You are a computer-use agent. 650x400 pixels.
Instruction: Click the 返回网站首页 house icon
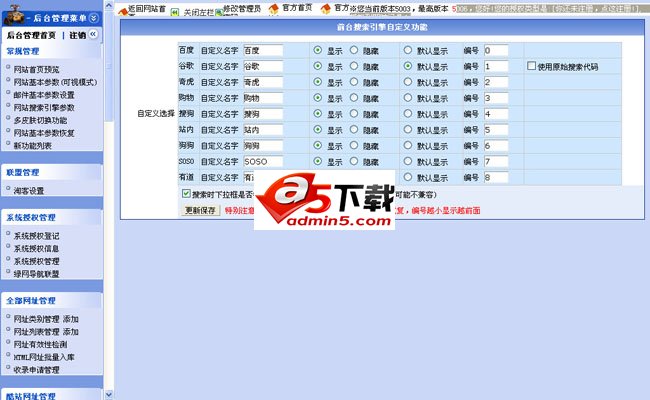pyautogui.click(x=123, y=12)
